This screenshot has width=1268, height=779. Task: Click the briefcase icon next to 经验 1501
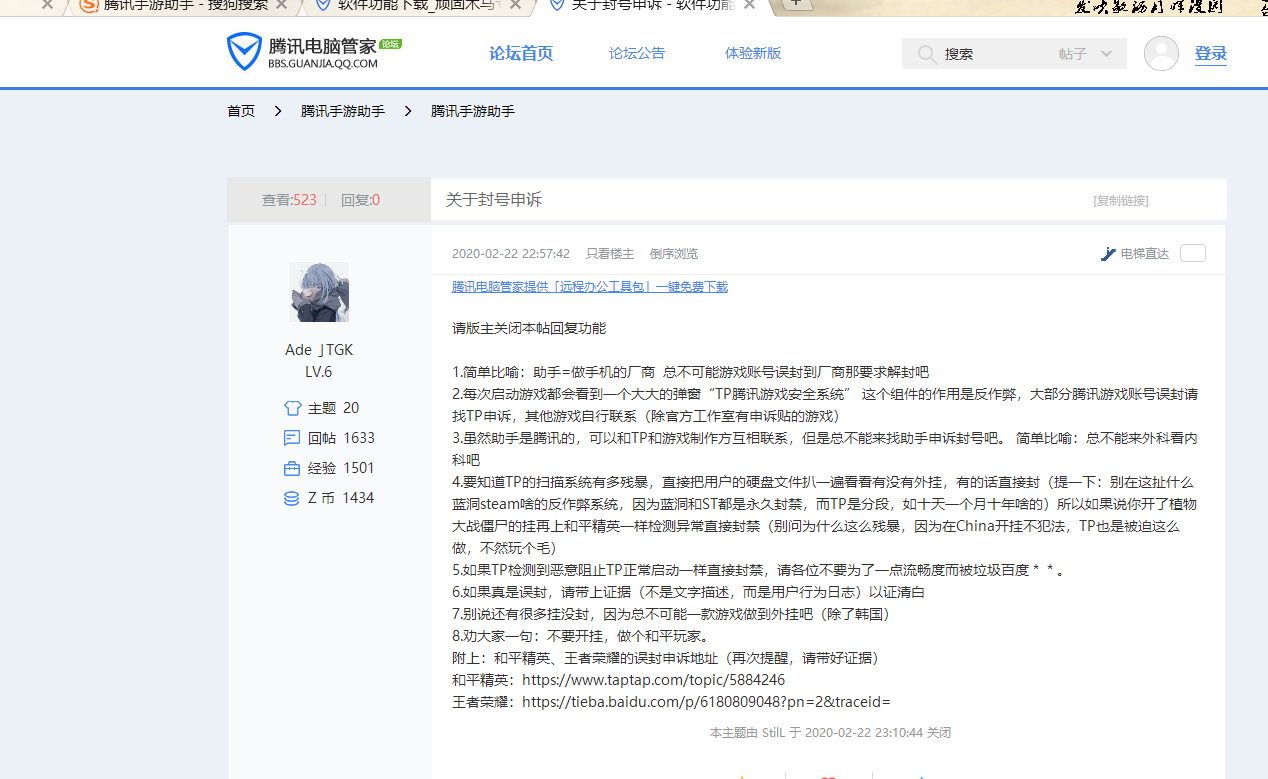(x=292, y=468)
